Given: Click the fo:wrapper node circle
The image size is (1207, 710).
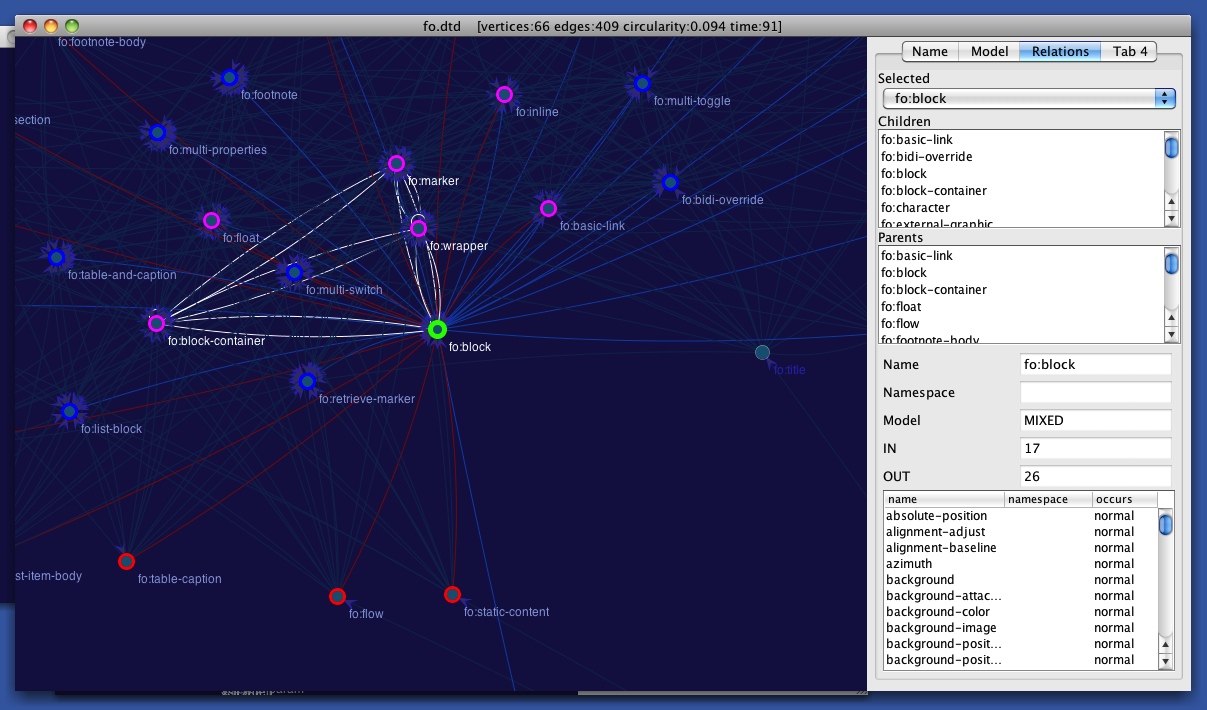Looking at the screenshot, I should coord(419,229).
